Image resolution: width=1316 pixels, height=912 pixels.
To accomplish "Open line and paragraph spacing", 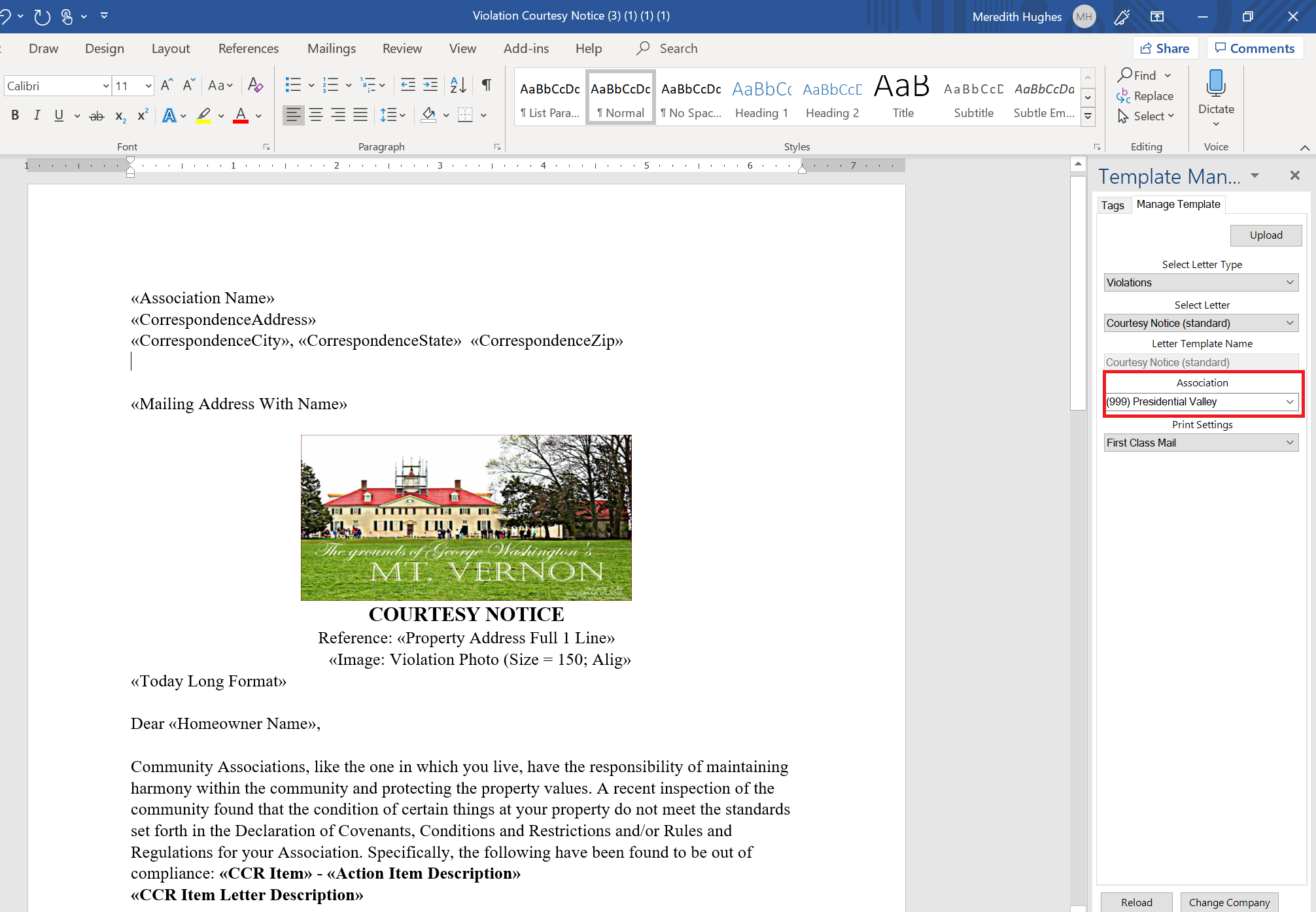I will 392,115.
